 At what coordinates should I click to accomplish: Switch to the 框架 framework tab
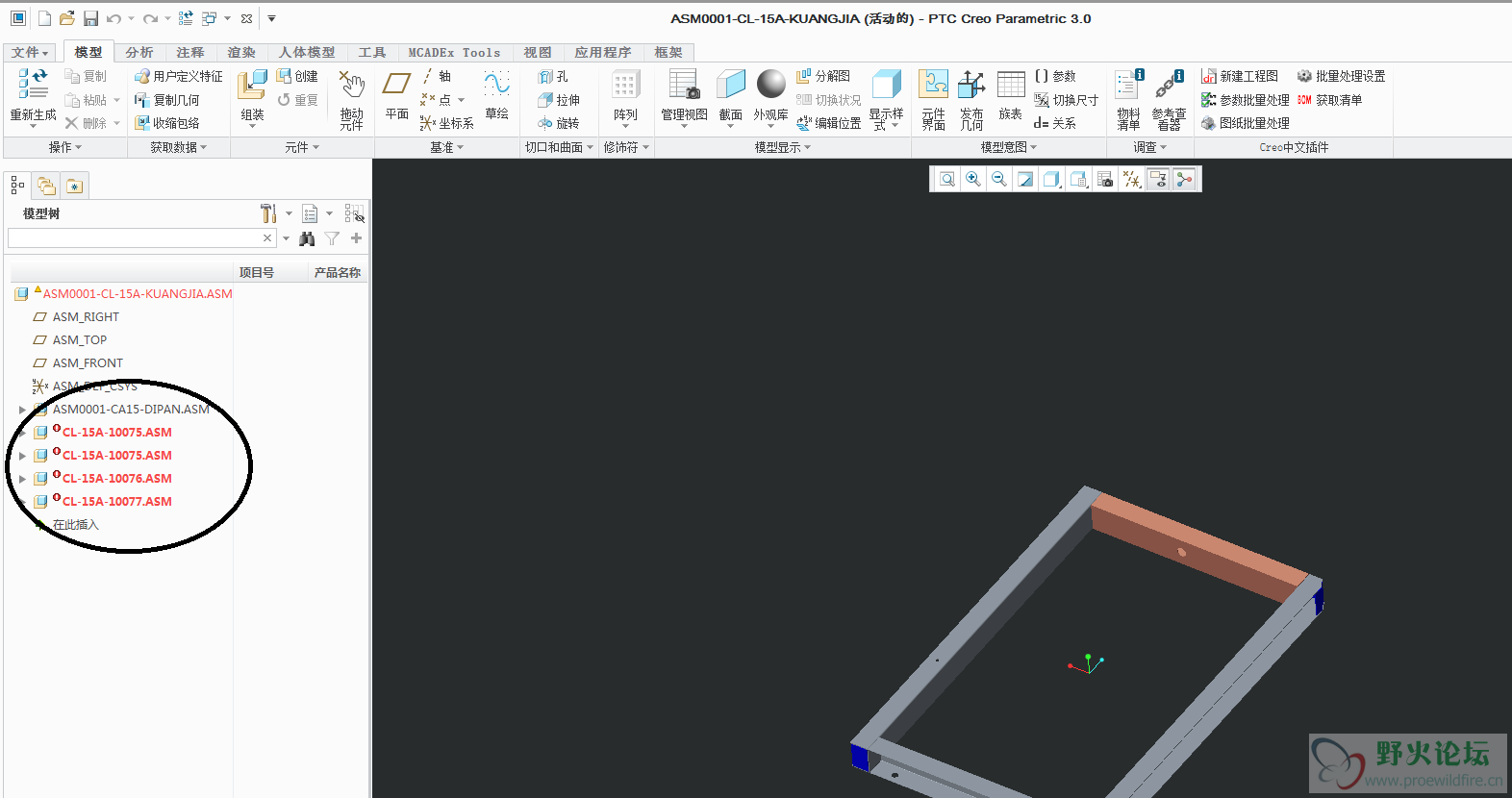click(668, 52)
